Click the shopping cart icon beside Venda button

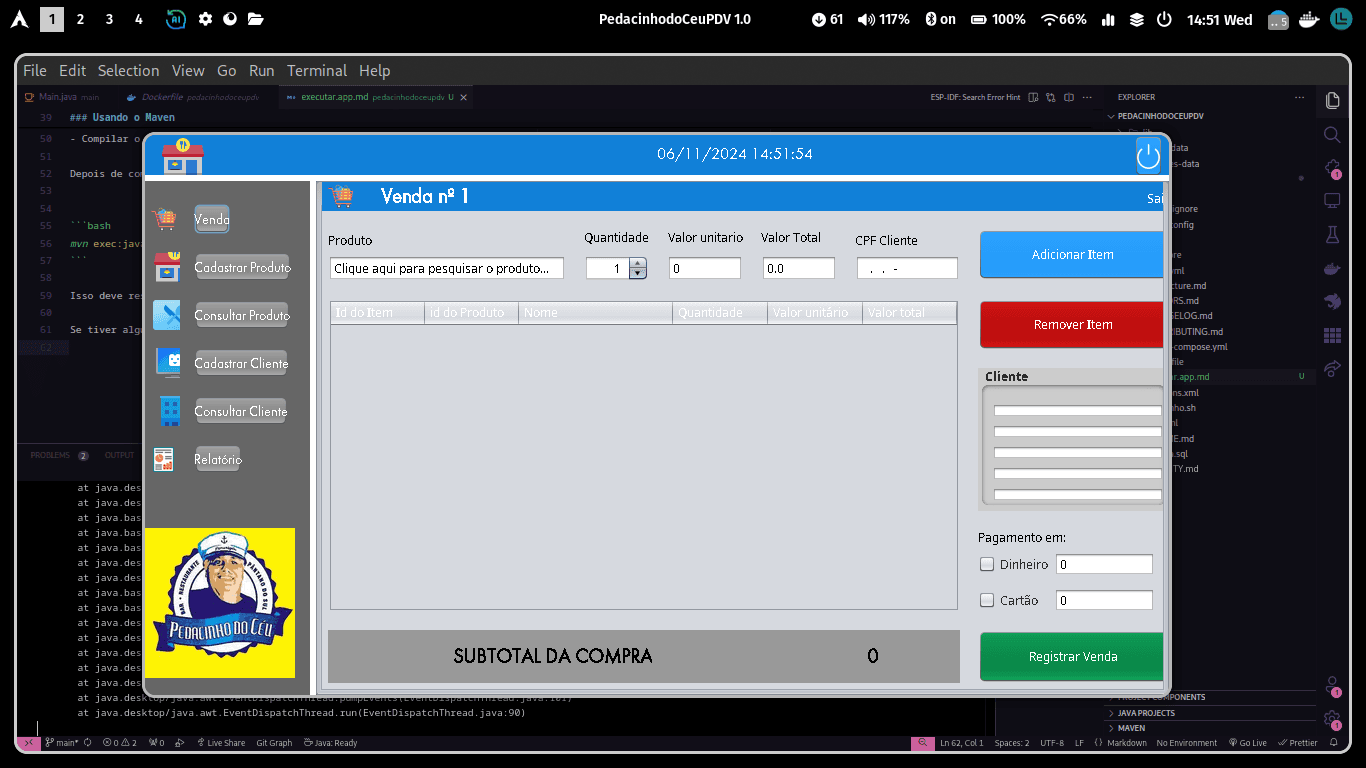(165, 219)
